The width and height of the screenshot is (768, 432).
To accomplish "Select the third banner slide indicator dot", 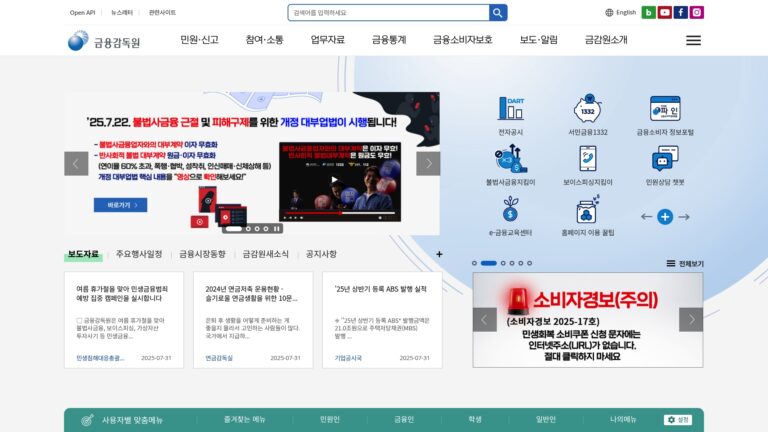I will 257,229.
